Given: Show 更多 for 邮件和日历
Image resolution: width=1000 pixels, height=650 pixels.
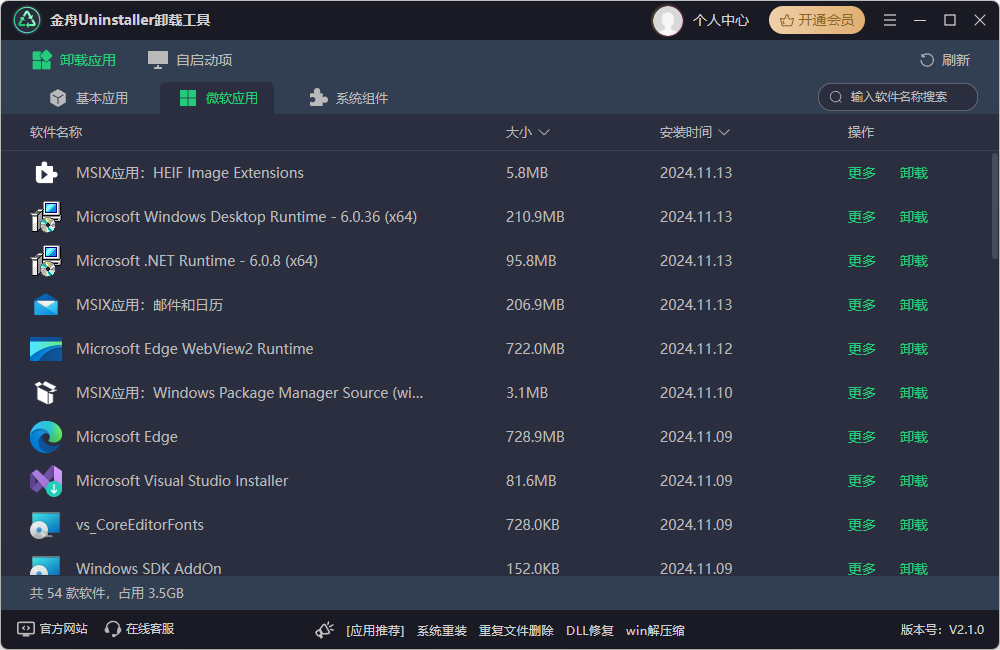Looking at the screenshot, I should click(862, 305).
